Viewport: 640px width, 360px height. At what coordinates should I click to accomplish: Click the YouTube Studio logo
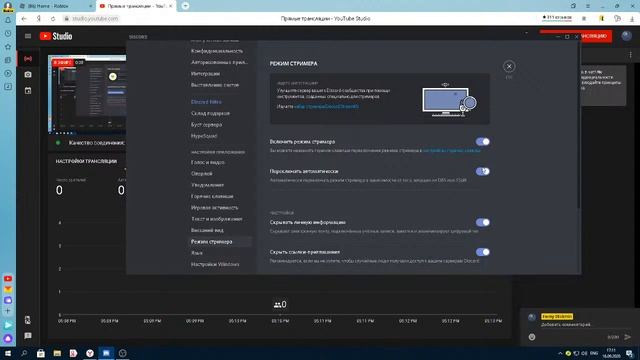click(56, 36)
